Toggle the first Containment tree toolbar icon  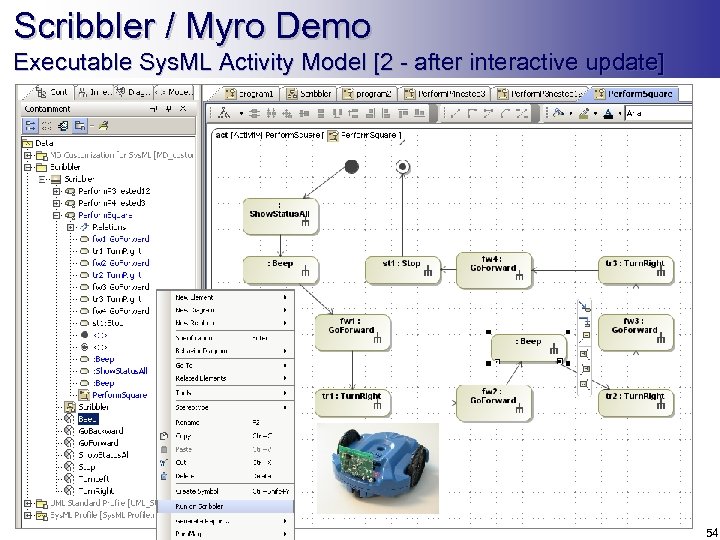click(30, 125)
